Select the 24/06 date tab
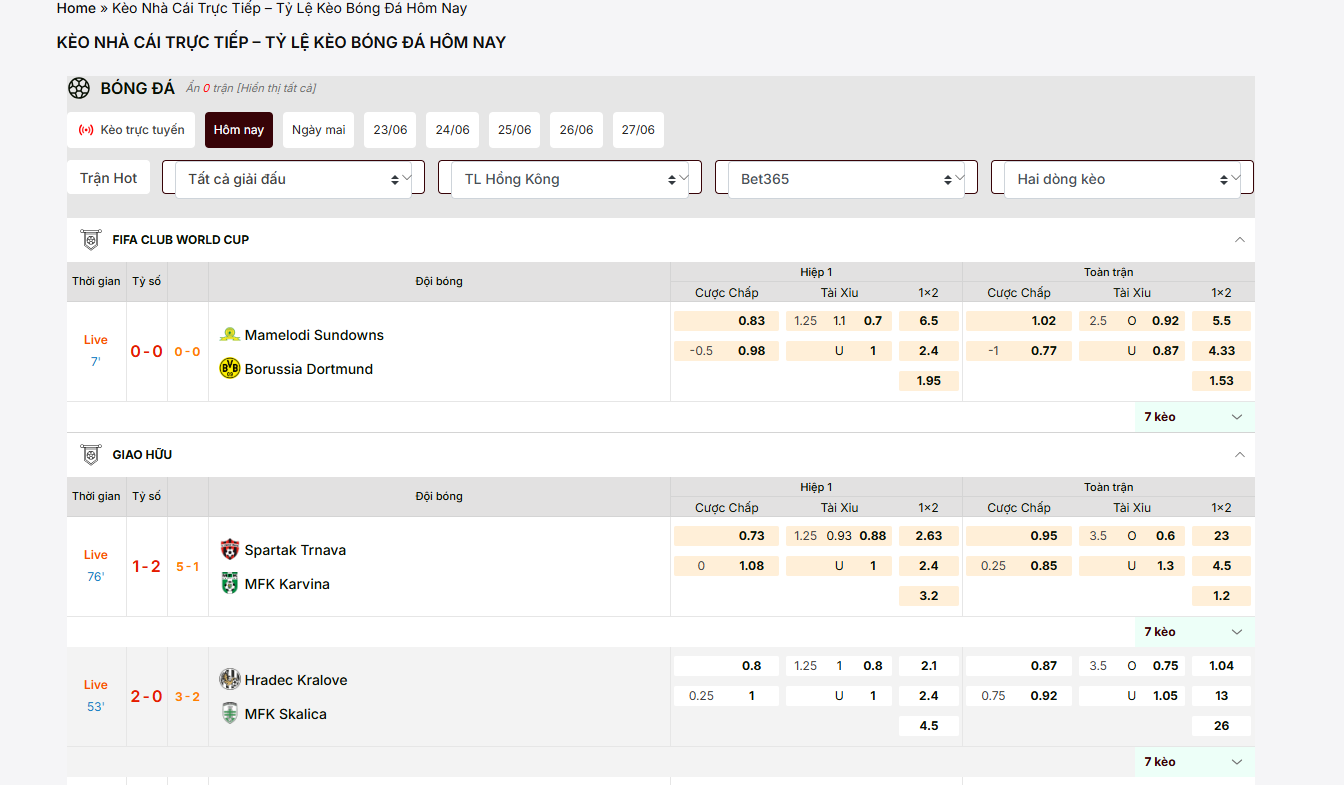1344x785 pixels. (452, 130)
